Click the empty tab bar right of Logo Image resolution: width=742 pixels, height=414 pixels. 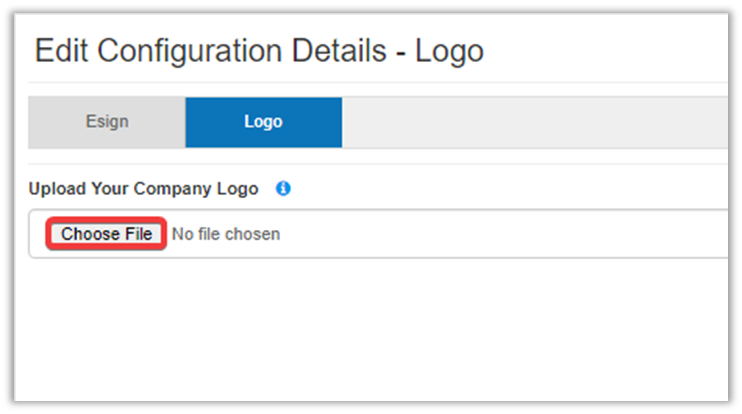(530, 122)
